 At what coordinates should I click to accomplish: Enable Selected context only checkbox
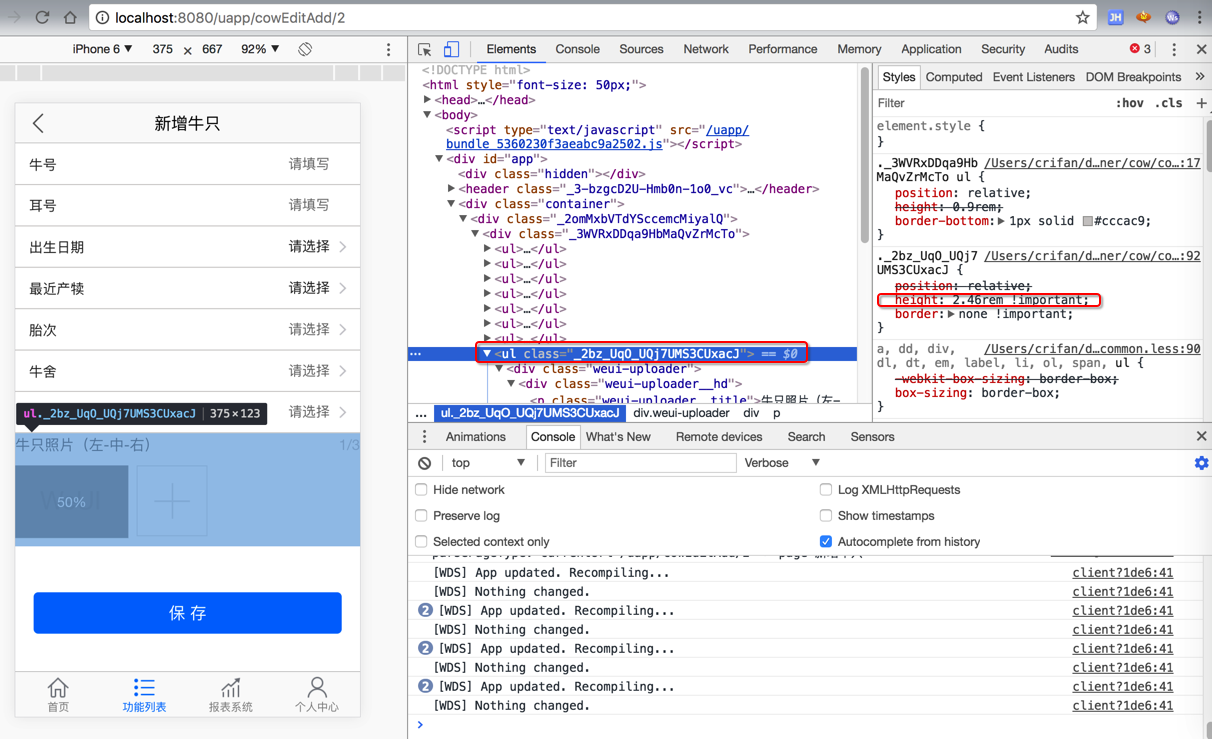click(421, 542)
